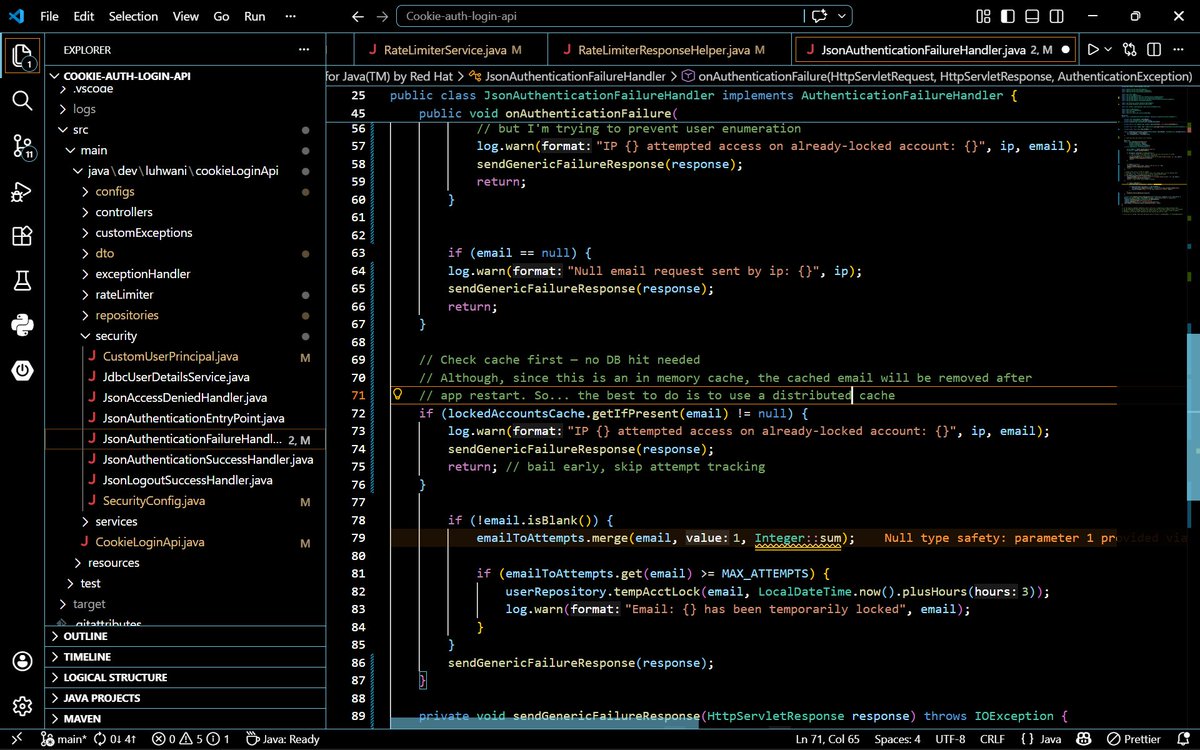This screenshot has width=1200, height=750.
Task: Show the lightbulb code actions on line 71
Action: (397, 395)
